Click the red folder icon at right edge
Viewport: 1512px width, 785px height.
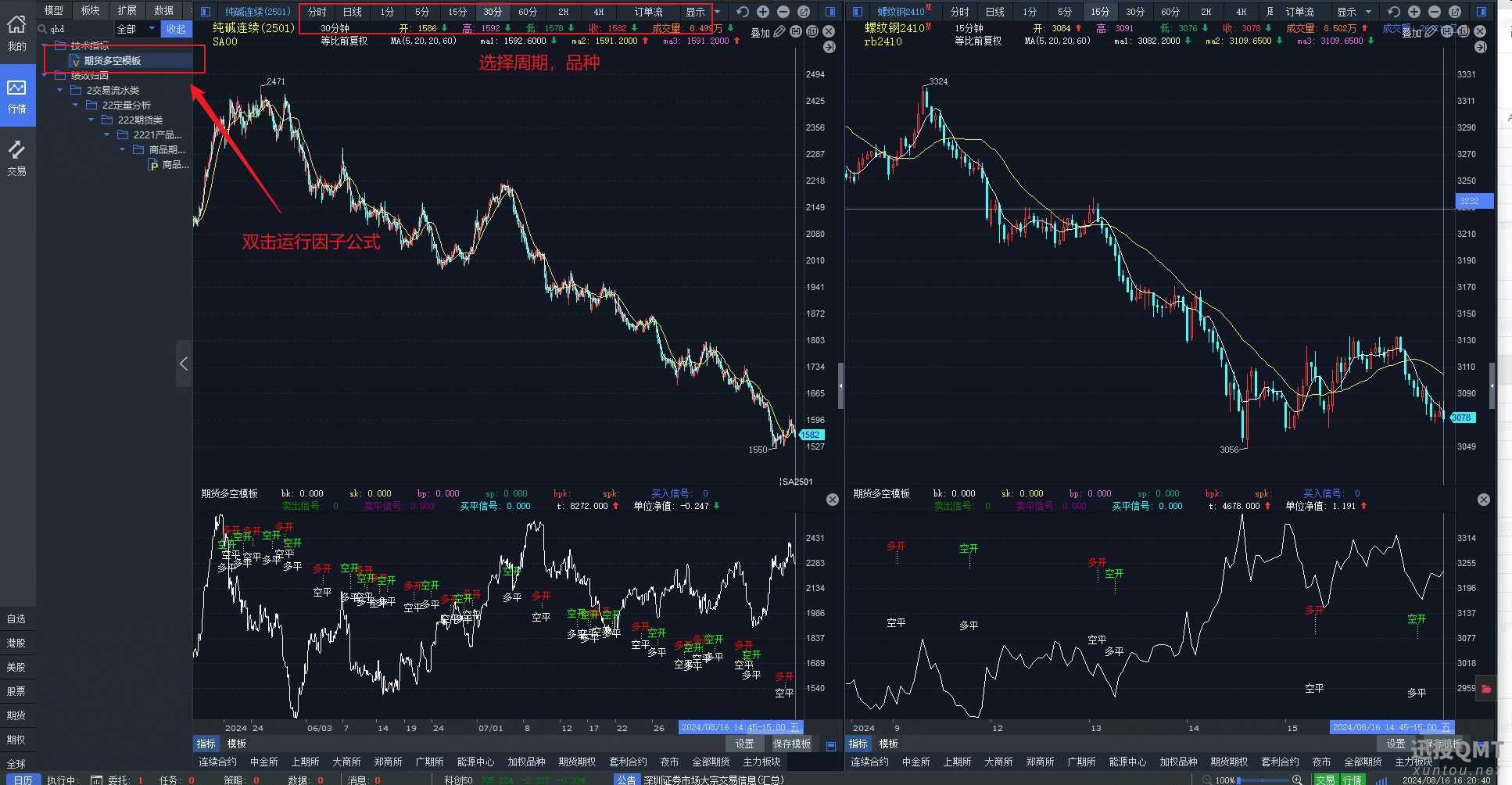click(x=1486, y=689)
